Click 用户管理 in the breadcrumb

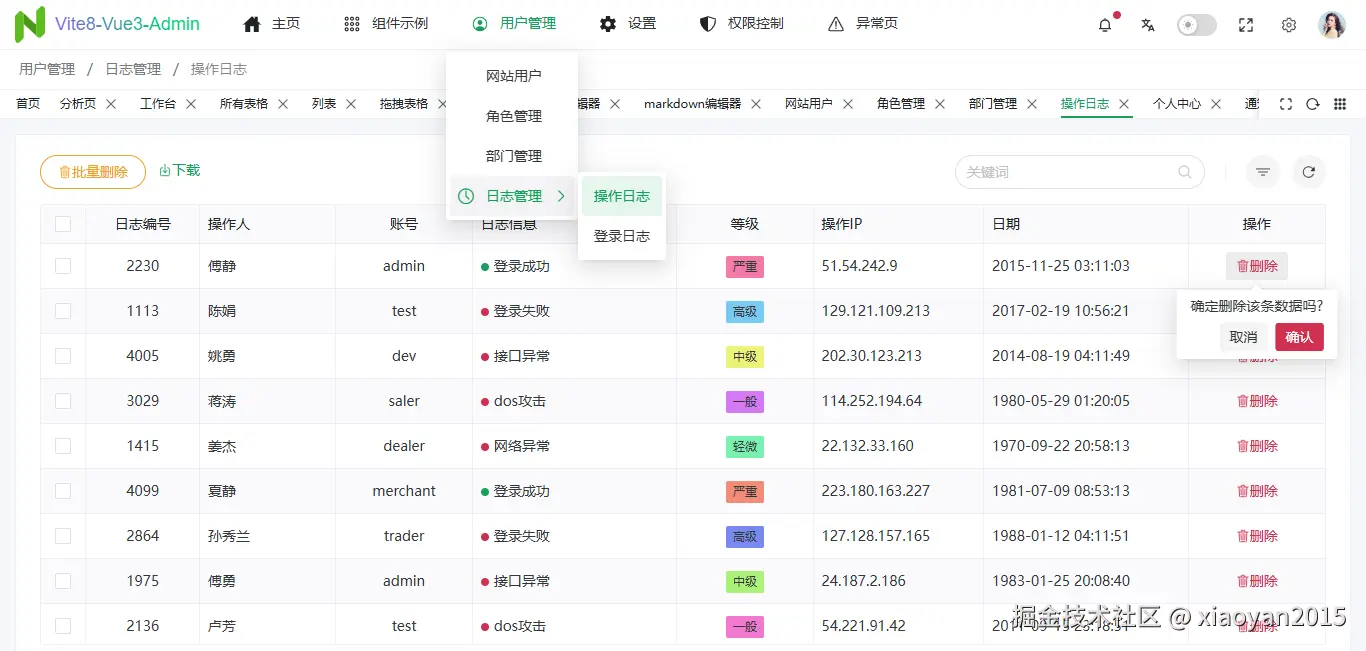point(47,69)
